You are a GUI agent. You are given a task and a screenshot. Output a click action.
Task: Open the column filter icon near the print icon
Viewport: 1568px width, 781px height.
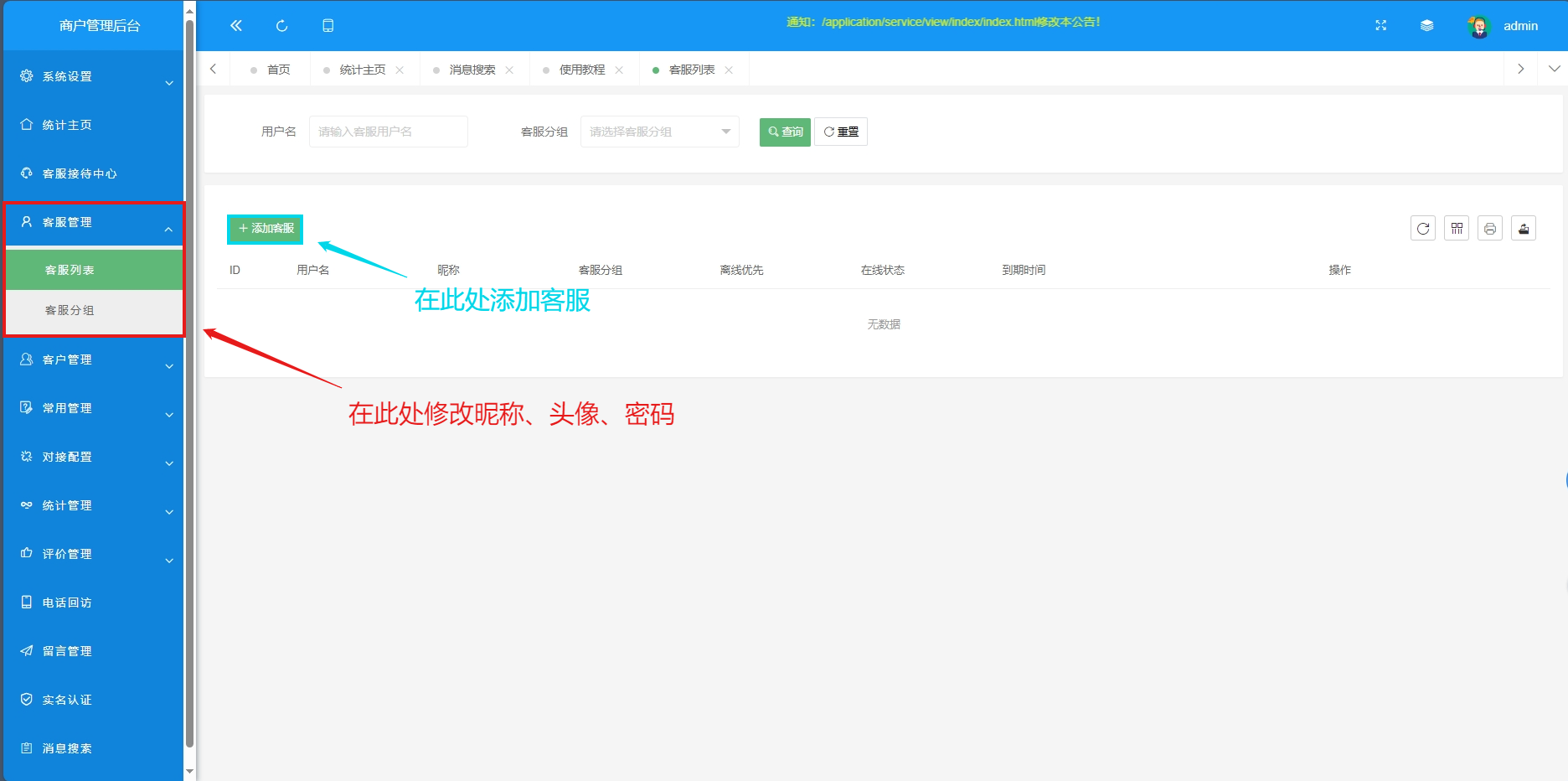point(1456,227)
